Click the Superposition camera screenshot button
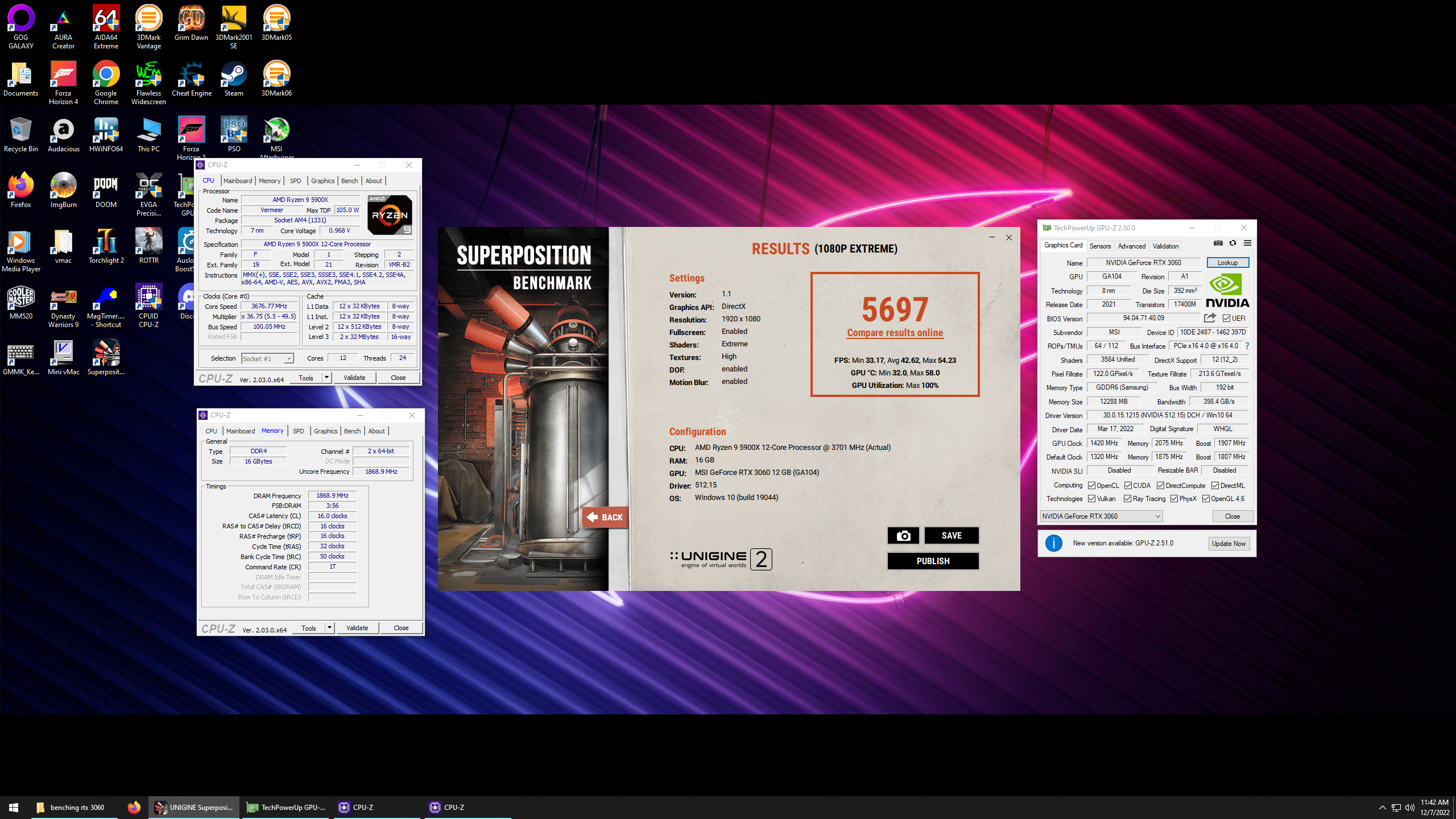 pyautogui.click(x=903, y=535)
